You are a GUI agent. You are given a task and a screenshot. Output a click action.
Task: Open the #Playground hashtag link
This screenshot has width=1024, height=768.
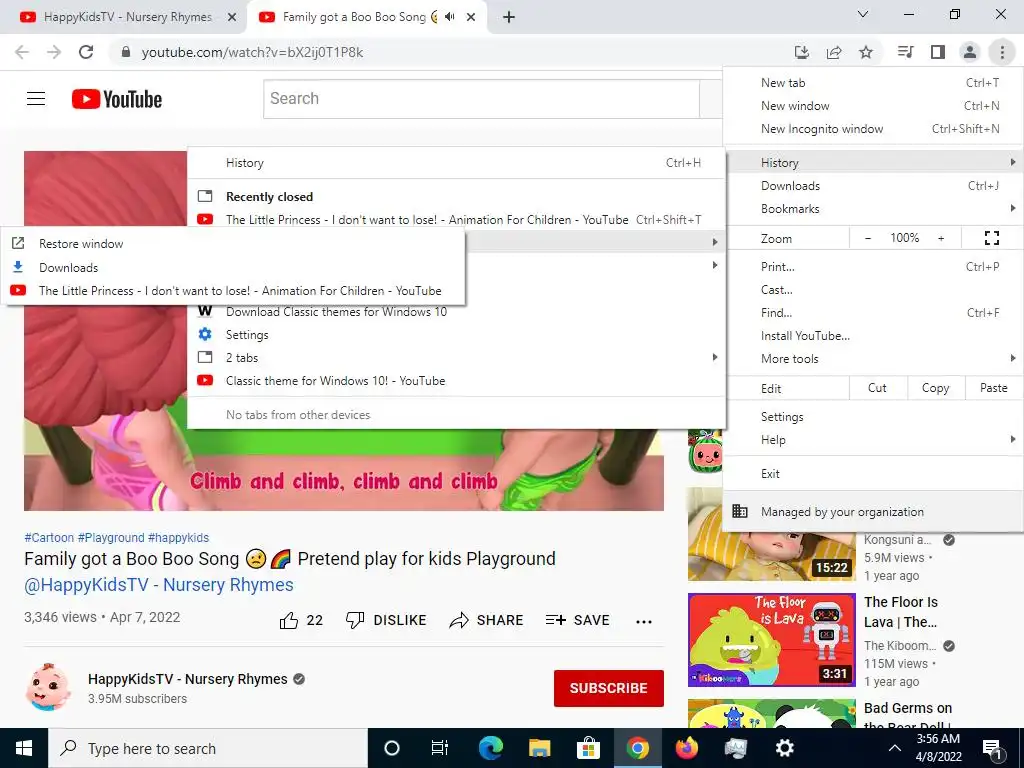111,537
